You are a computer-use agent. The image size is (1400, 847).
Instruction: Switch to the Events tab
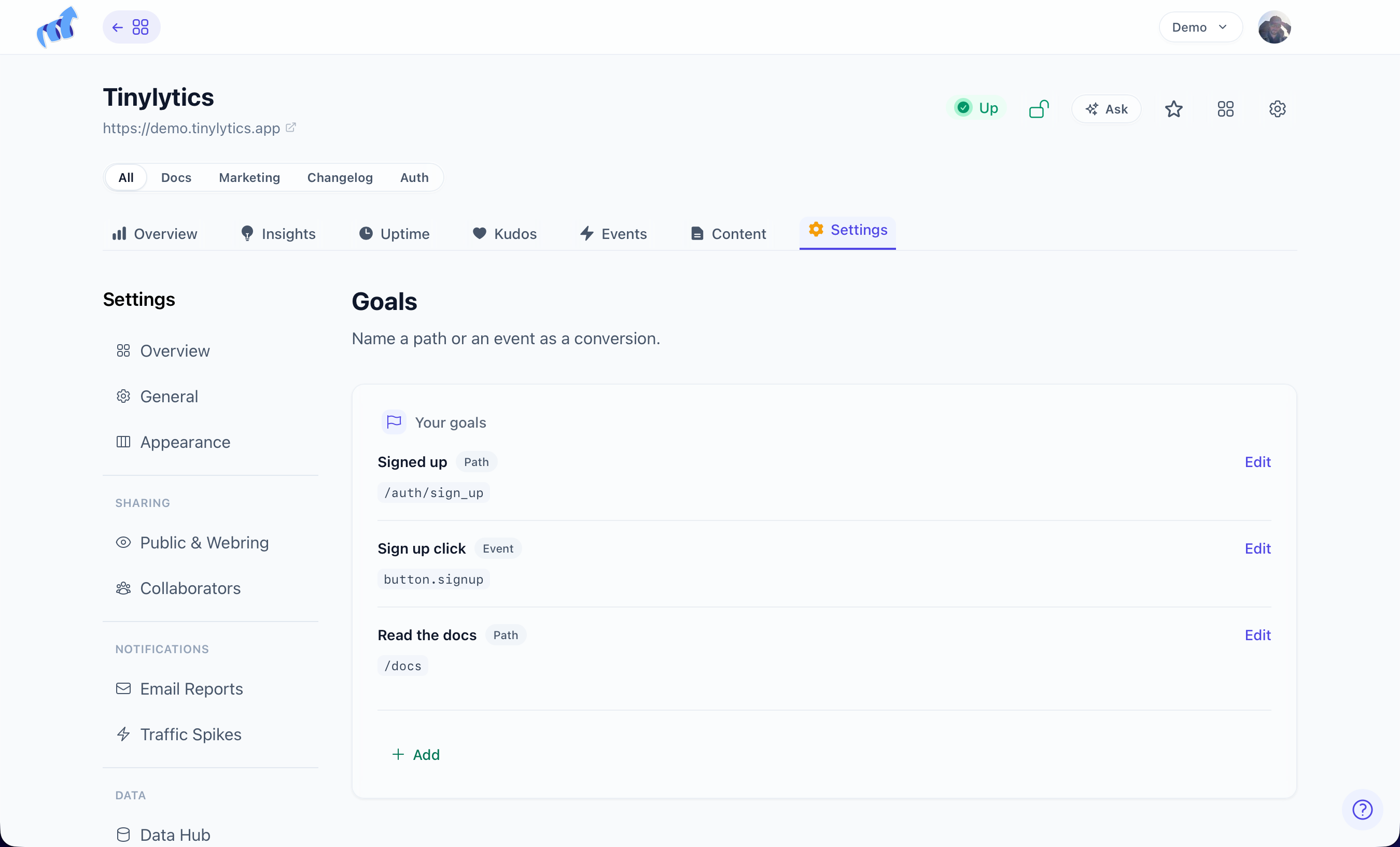pyautogui.click(x=613, y=233)
